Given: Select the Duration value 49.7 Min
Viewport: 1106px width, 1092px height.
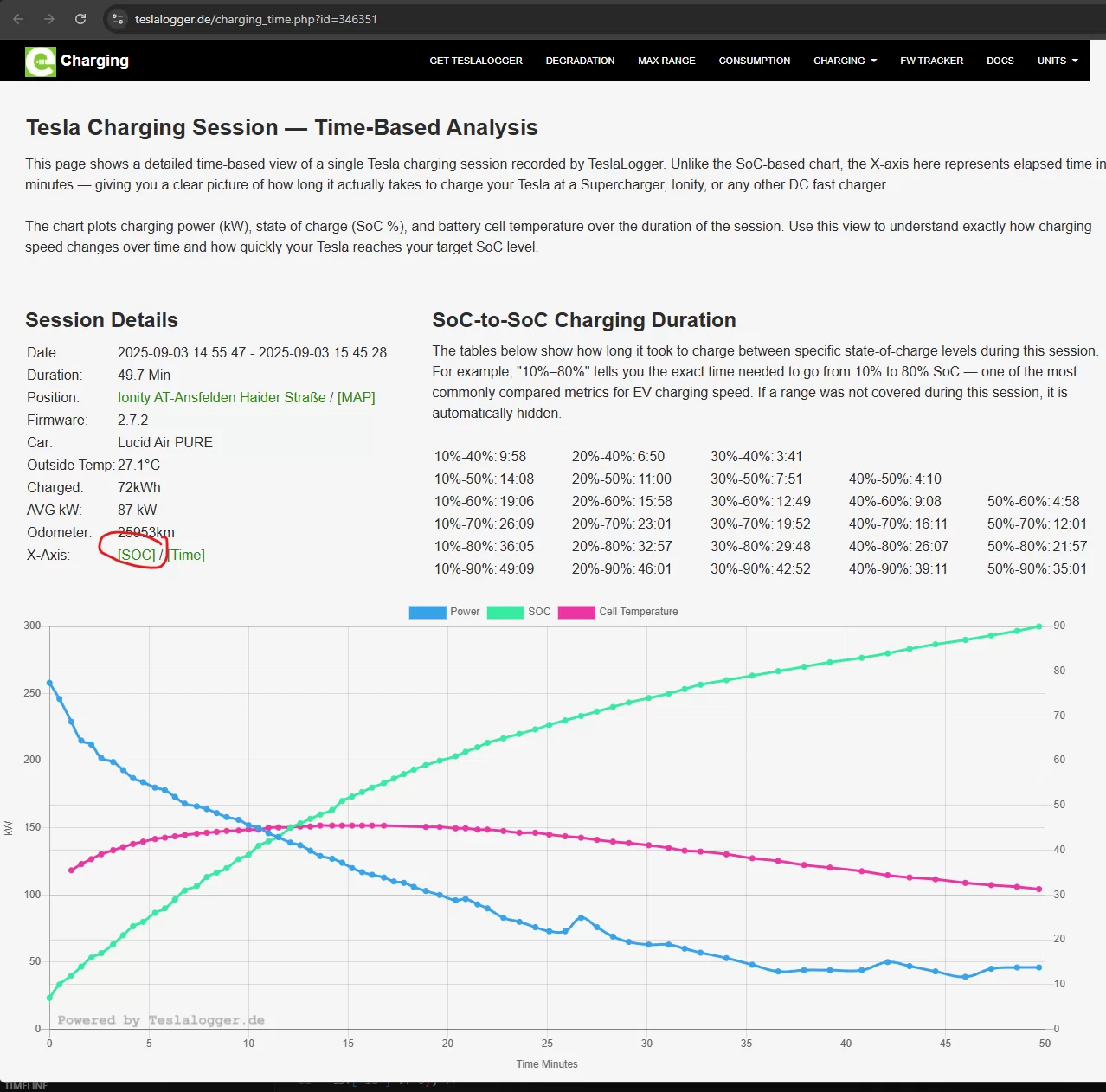Looking at the screenshot, I should (x=144, y=375).
